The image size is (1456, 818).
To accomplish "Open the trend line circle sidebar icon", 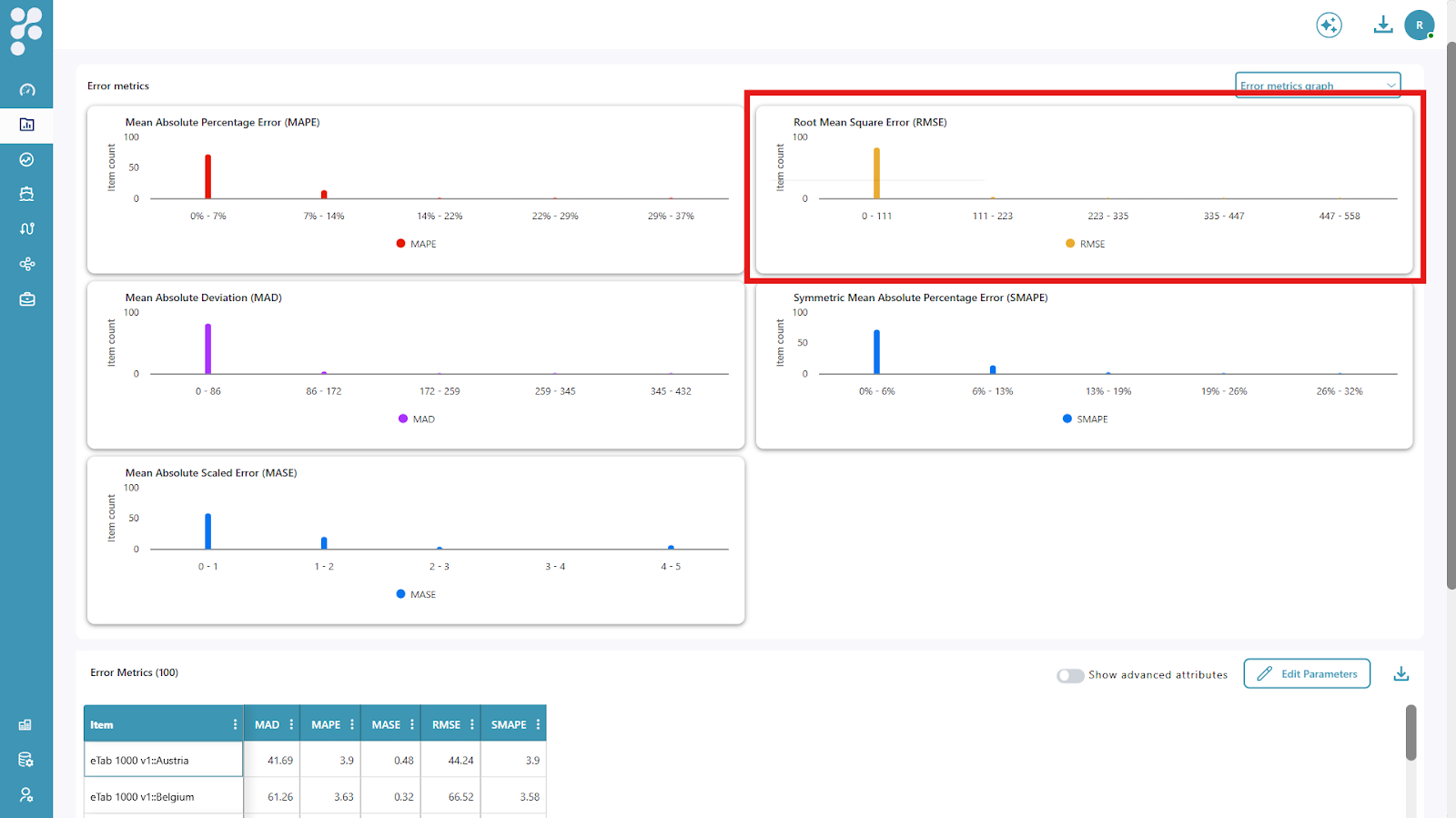I will pos(26,159).
